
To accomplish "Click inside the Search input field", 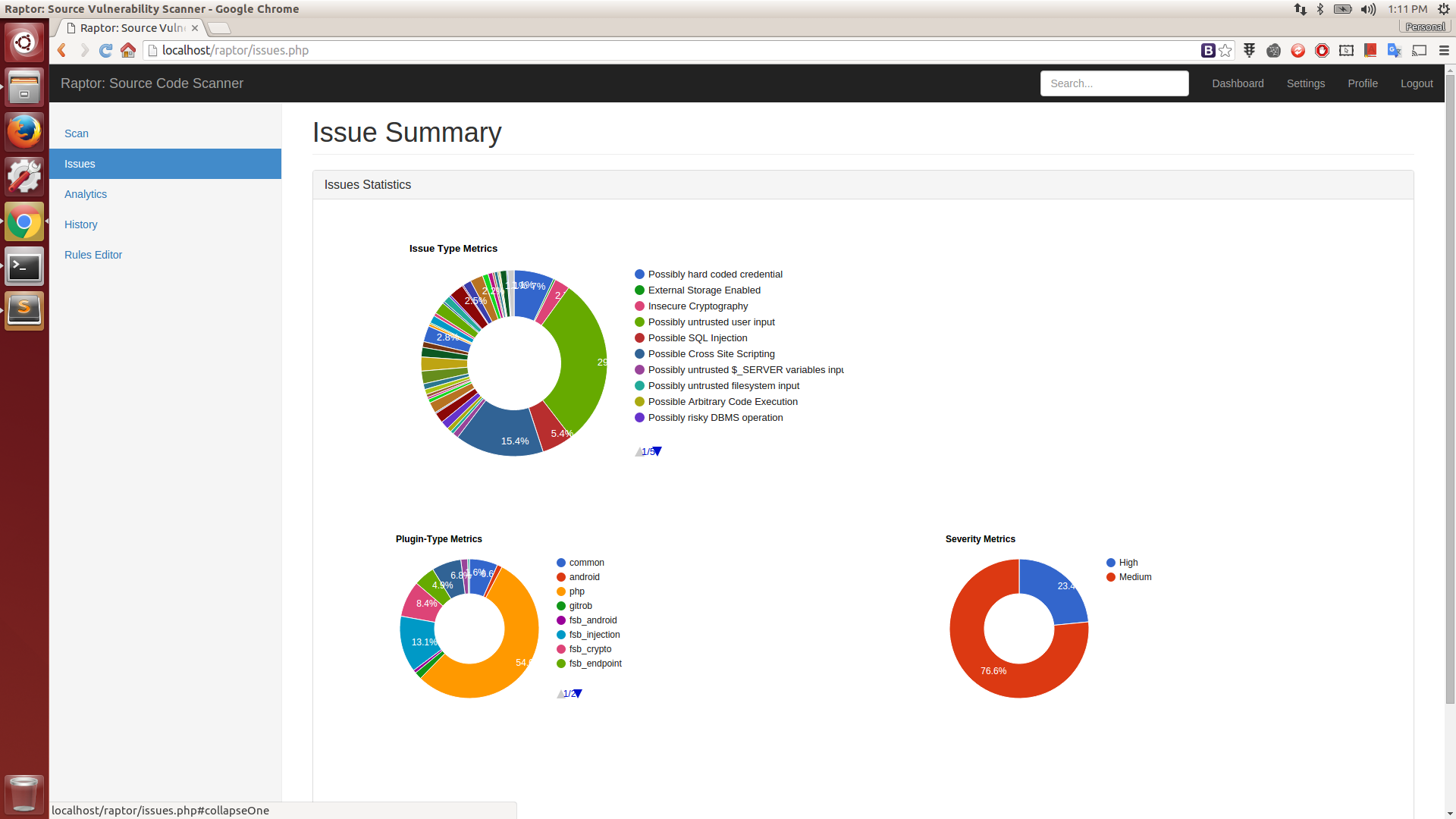I will [1114, 83].
